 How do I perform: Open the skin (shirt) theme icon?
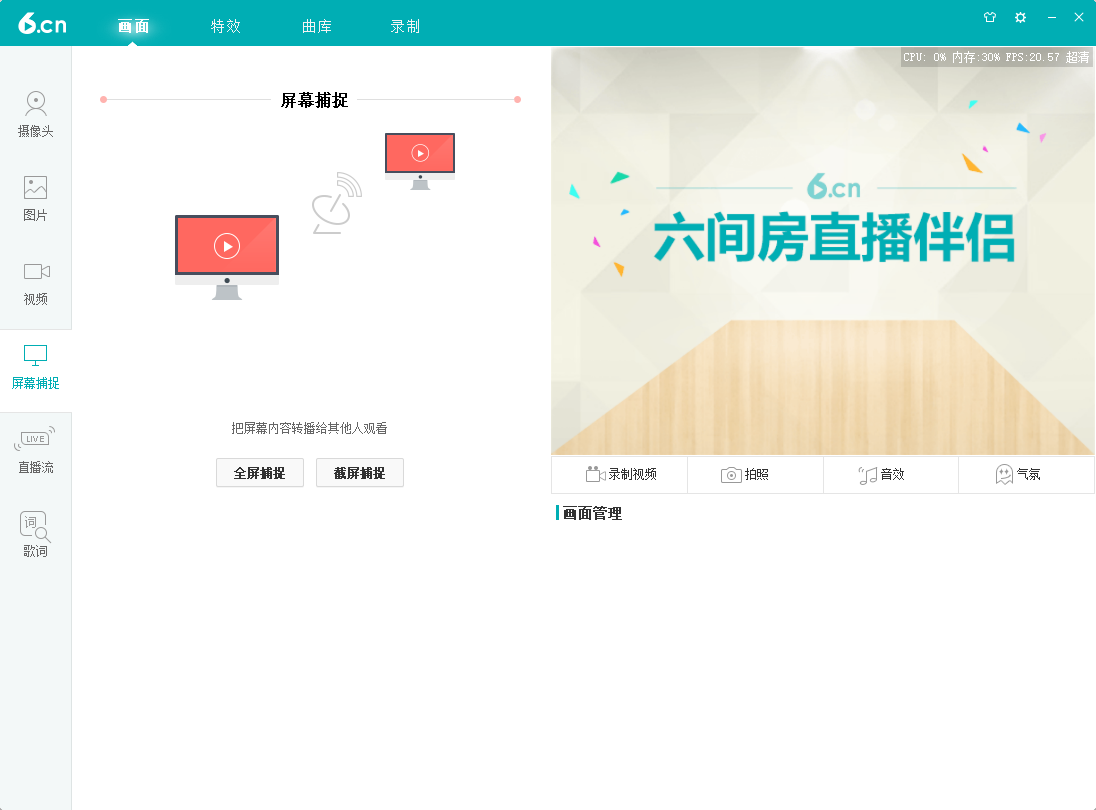(990, 17)
